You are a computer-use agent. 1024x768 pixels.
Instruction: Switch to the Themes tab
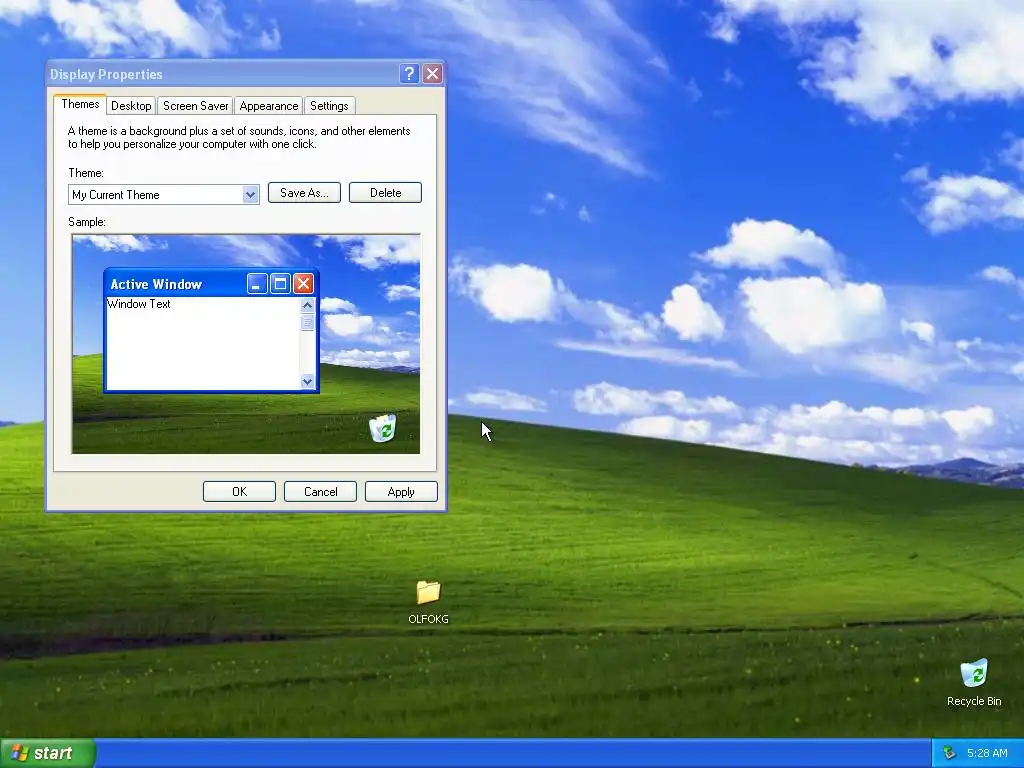click(x=80, y=104)
